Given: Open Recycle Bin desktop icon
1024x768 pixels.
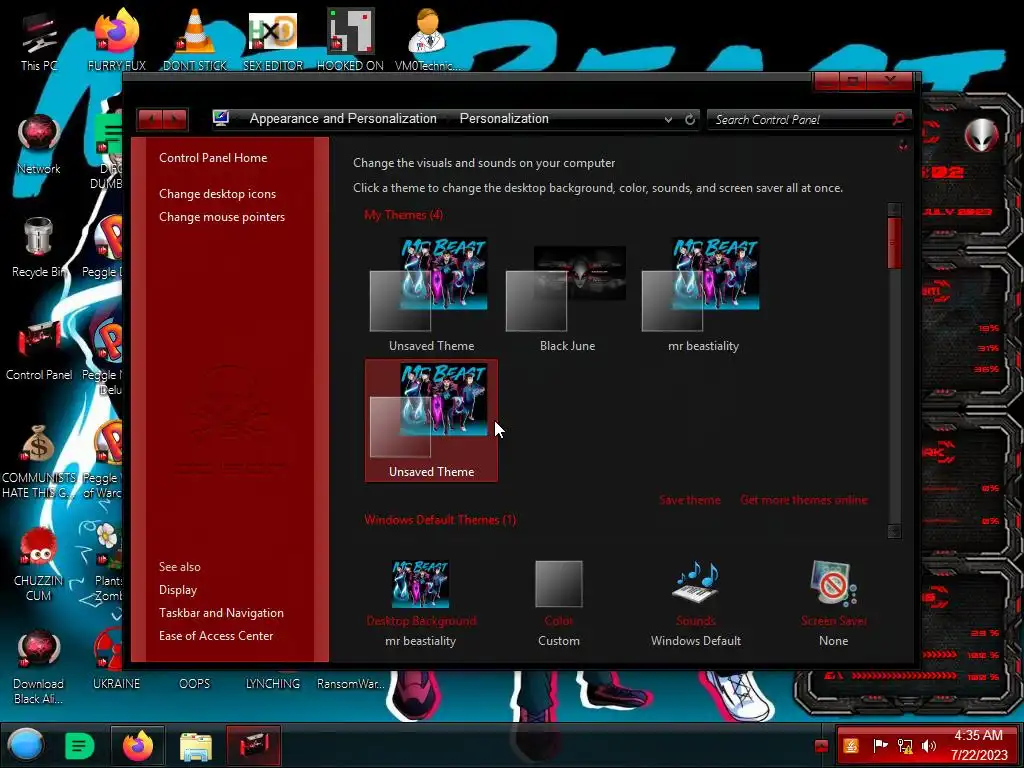Looking at the screenshot, I should [39, 248].
